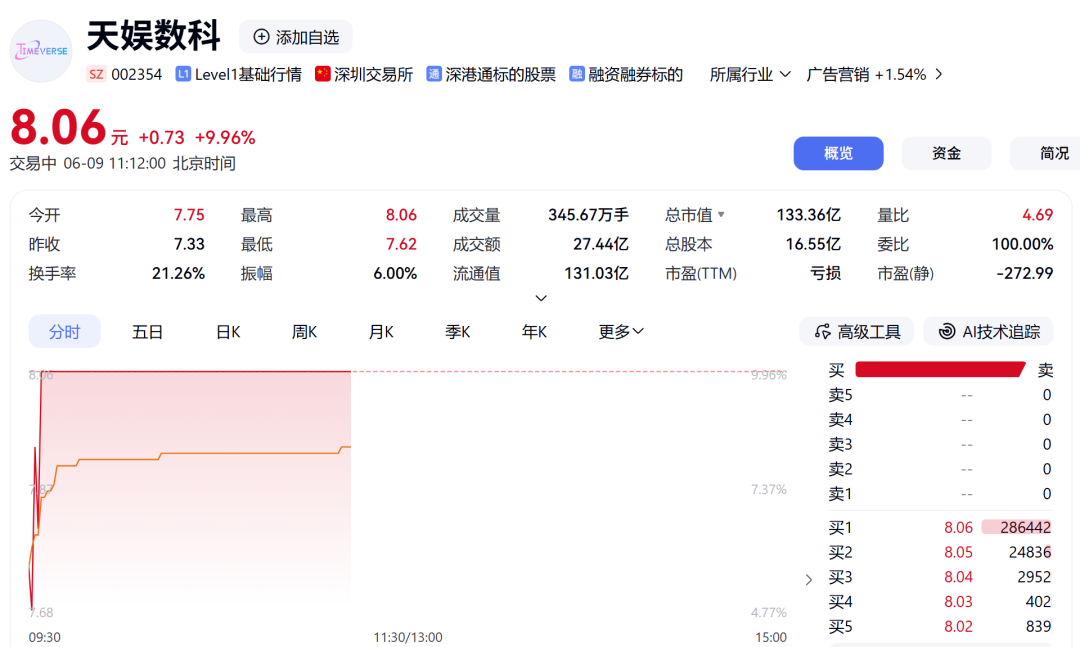Image resolution: width=1080 pixels, height=647 pixels.
Task: Select the China flag 深圳交易所 icon
Action: pos(322,74)
